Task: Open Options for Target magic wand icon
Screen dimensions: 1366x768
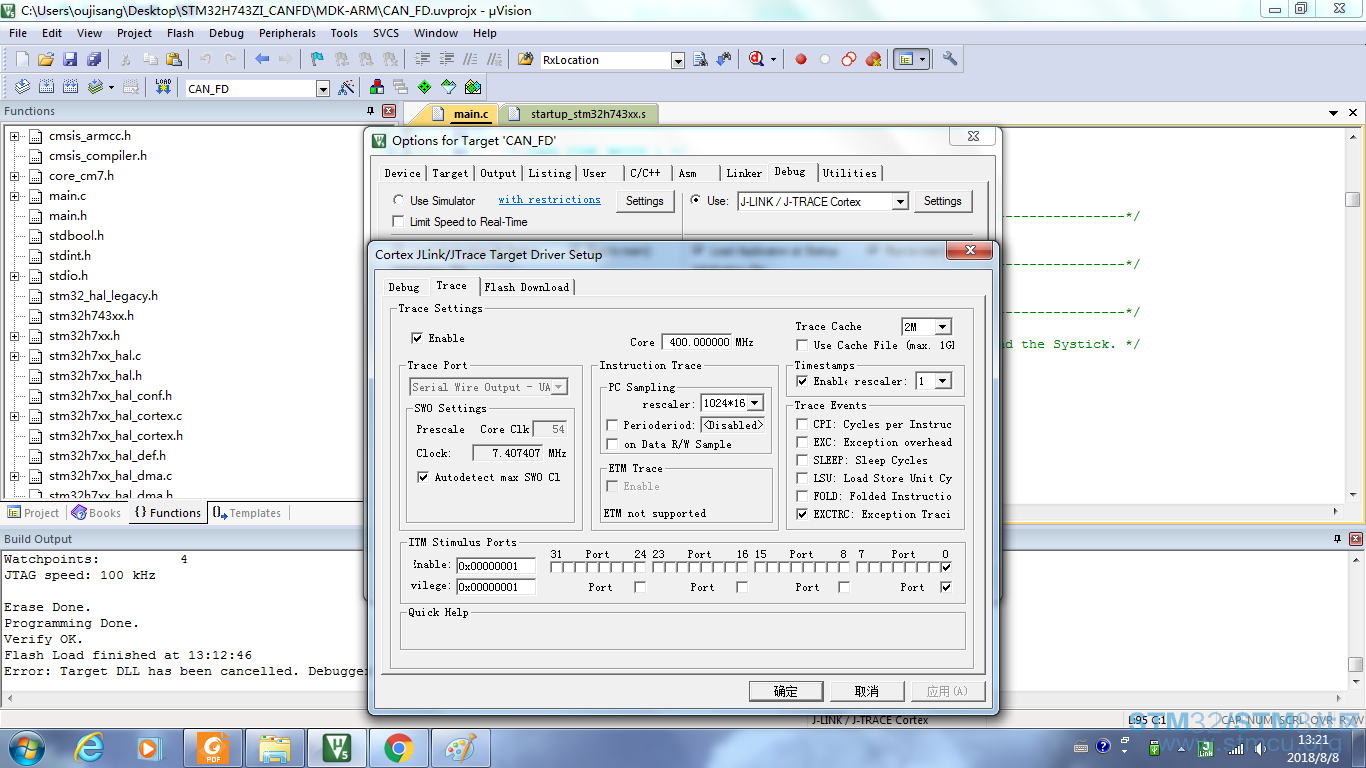Action: [x=346, y=88]
